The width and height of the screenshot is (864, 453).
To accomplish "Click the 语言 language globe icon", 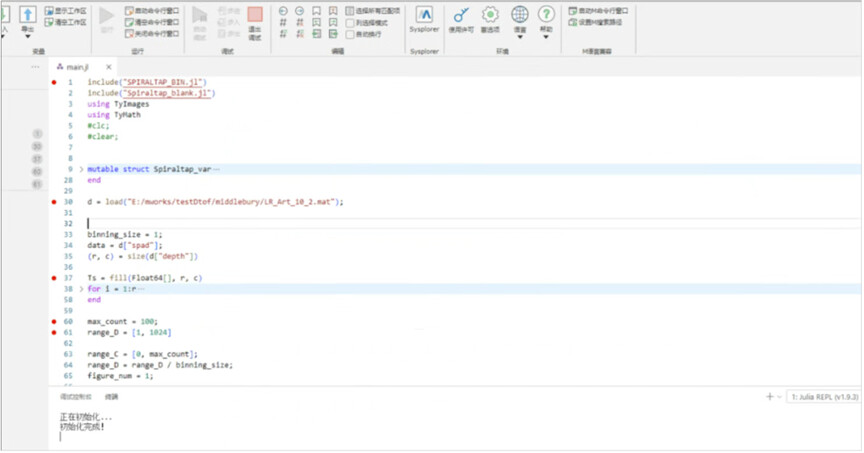I will click(520, 14).
